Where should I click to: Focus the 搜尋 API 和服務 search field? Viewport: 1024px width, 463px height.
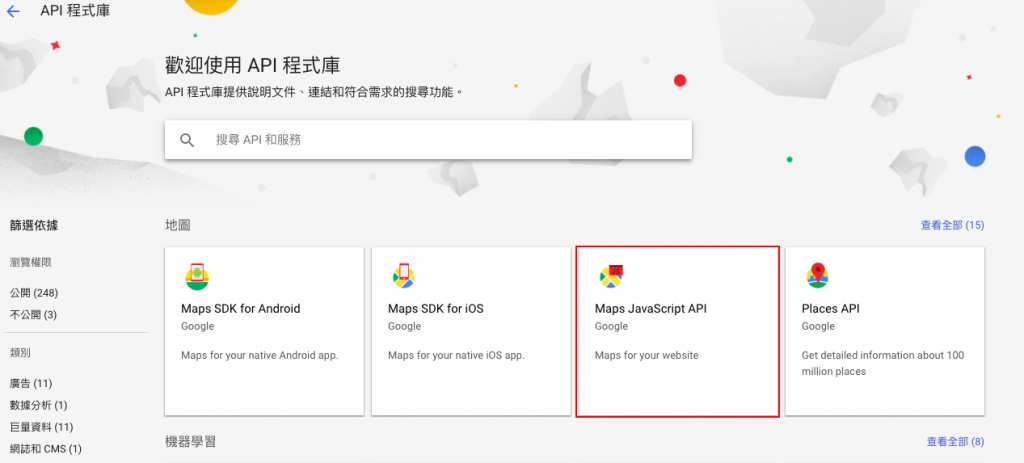tap(428, 139)
